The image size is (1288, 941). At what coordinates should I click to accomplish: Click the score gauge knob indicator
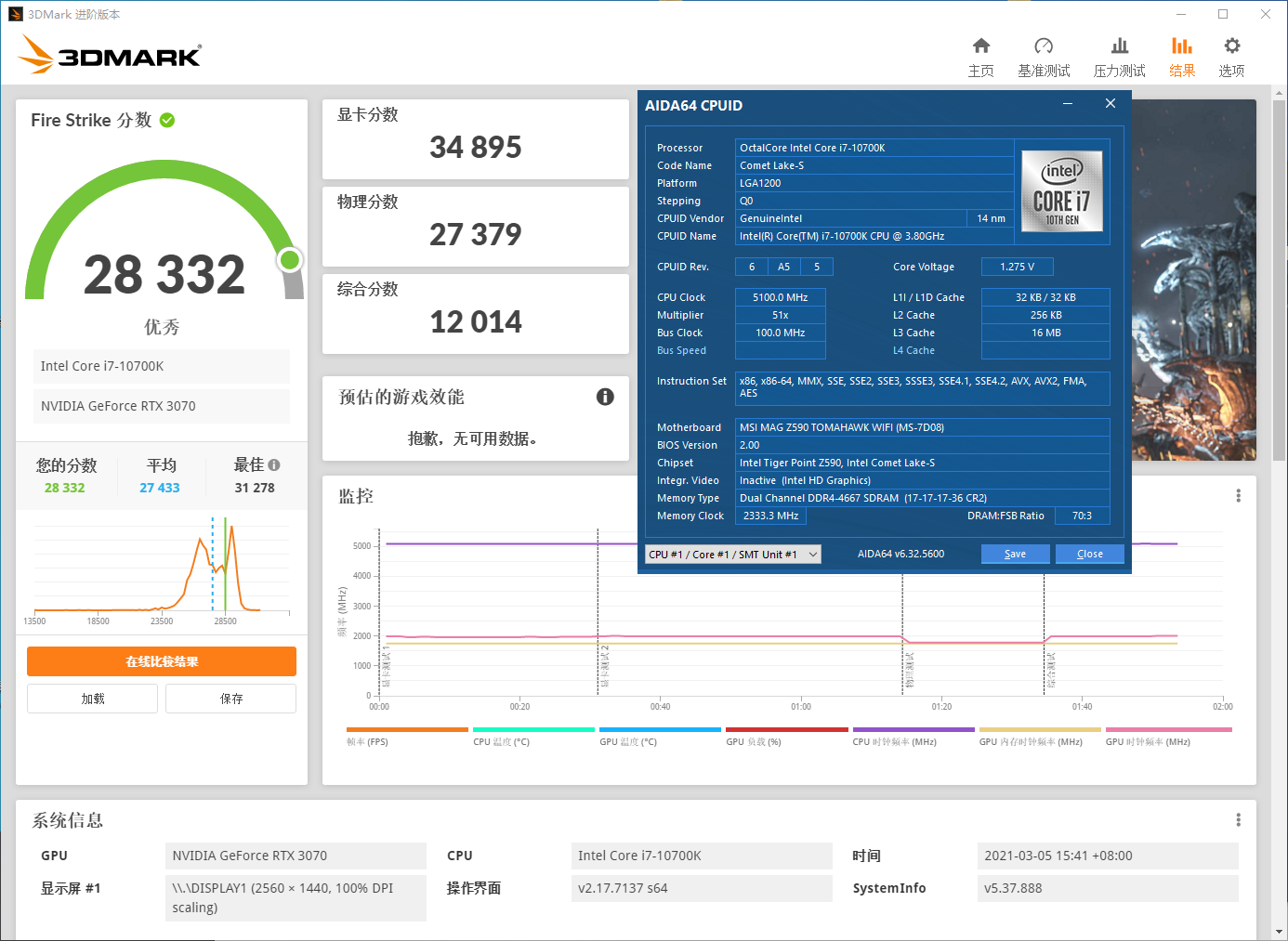290,260
